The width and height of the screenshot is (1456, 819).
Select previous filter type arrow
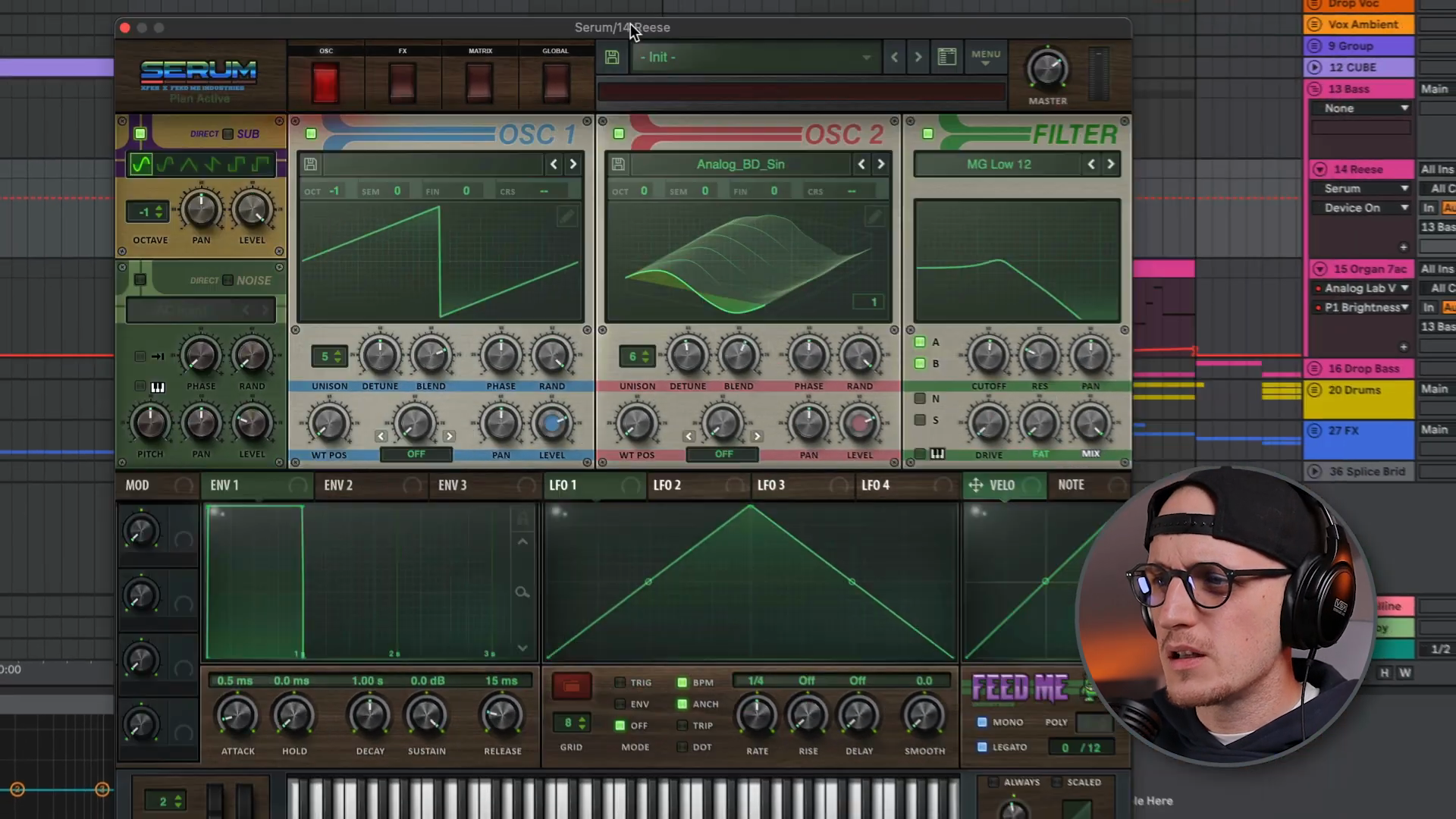[1091, 164]
